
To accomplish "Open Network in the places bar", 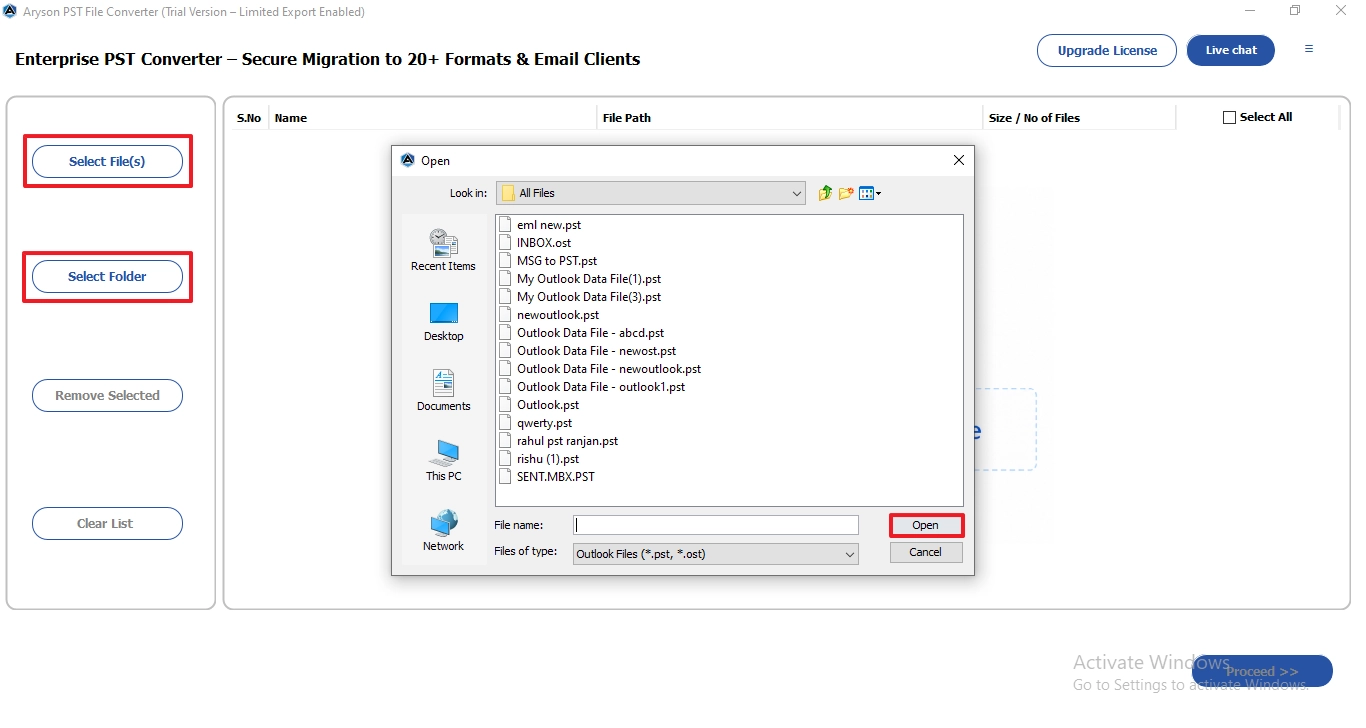I will click(x=443, y=531).
